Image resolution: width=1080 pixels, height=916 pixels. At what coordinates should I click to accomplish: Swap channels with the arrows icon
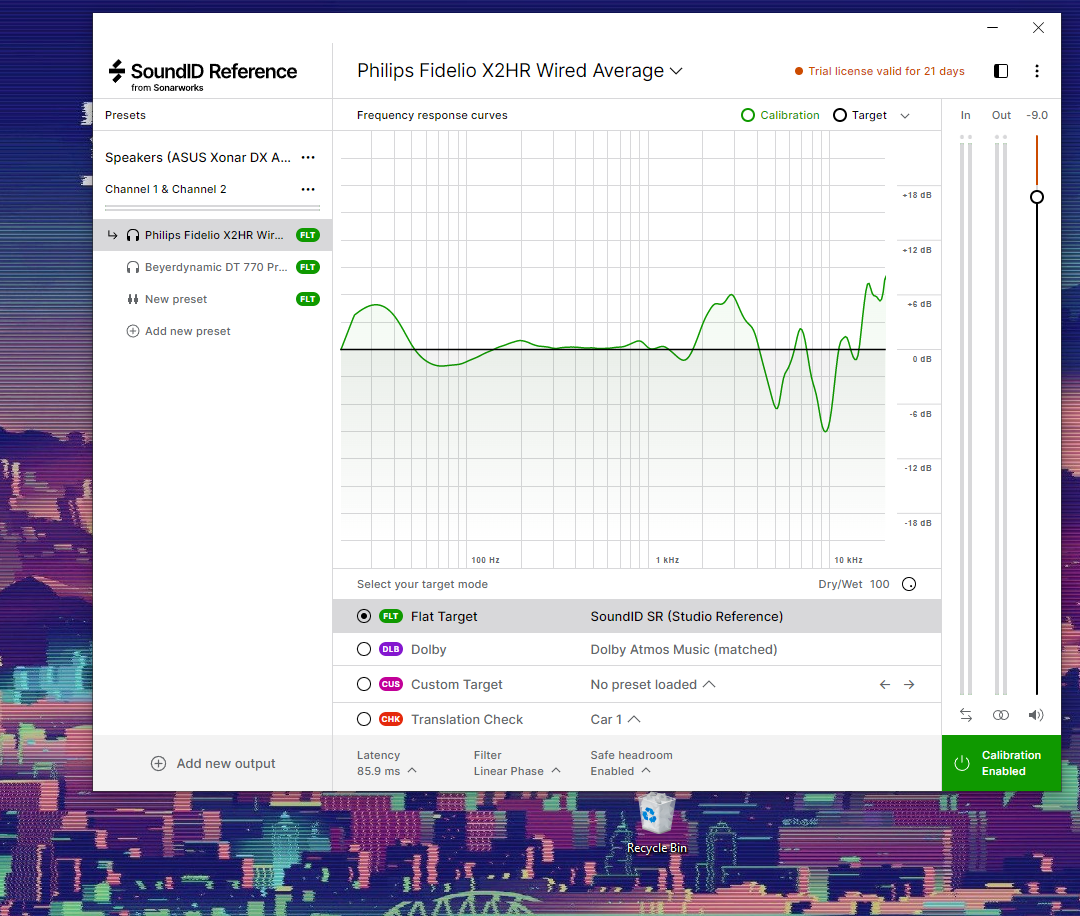[x=966, y=715]
